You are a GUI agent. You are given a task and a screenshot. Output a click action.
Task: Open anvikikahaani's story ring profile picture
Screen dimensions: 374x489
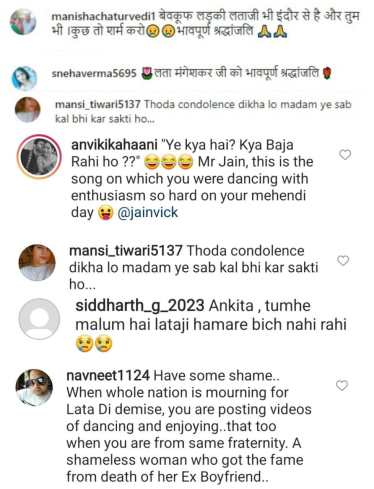coord(39,157)
